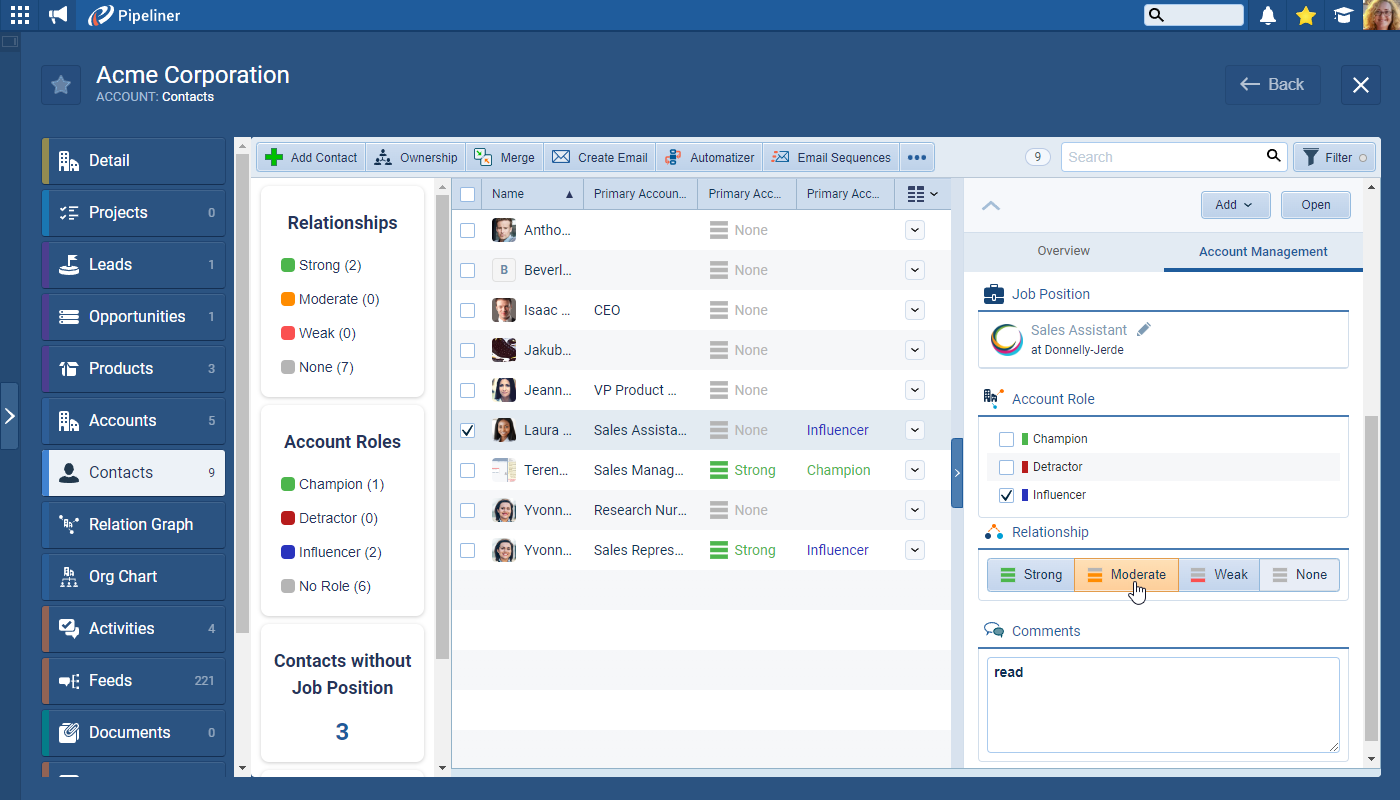Click the search magnifier in contacts search

[x=1273, y=156]
